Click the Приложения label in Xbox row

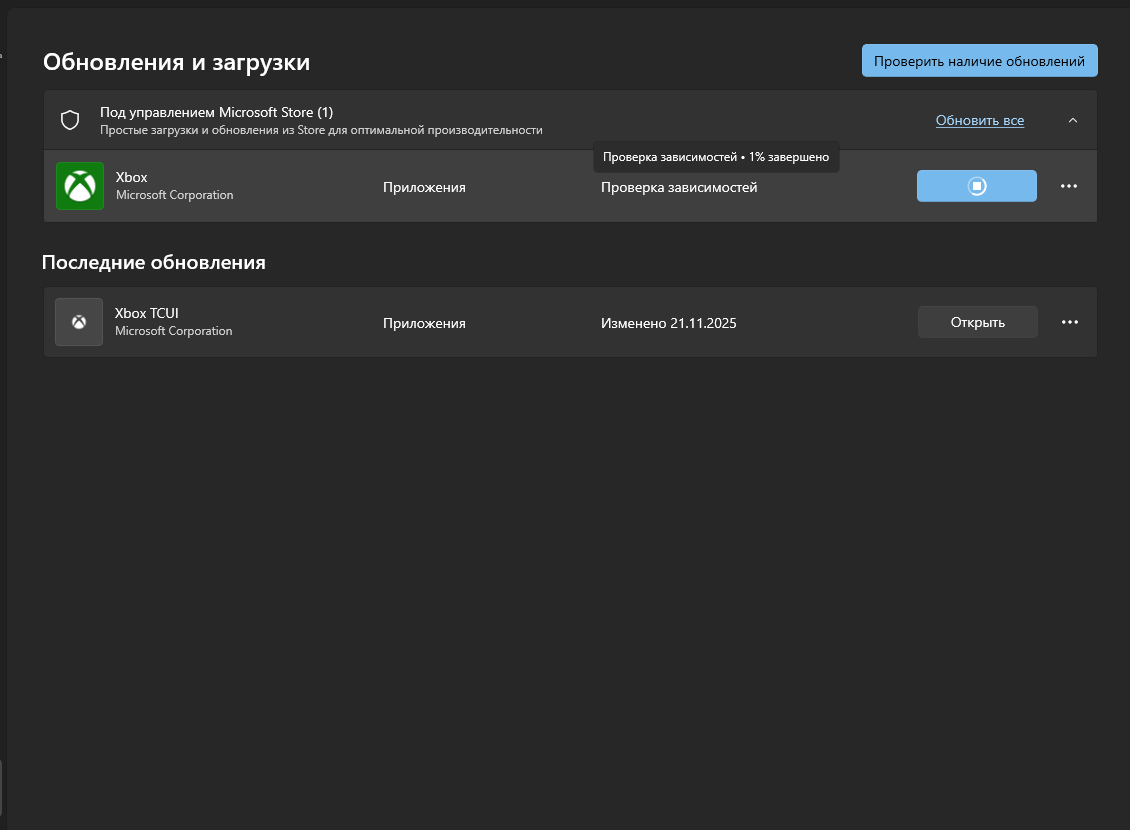click(x=424, y=187)
